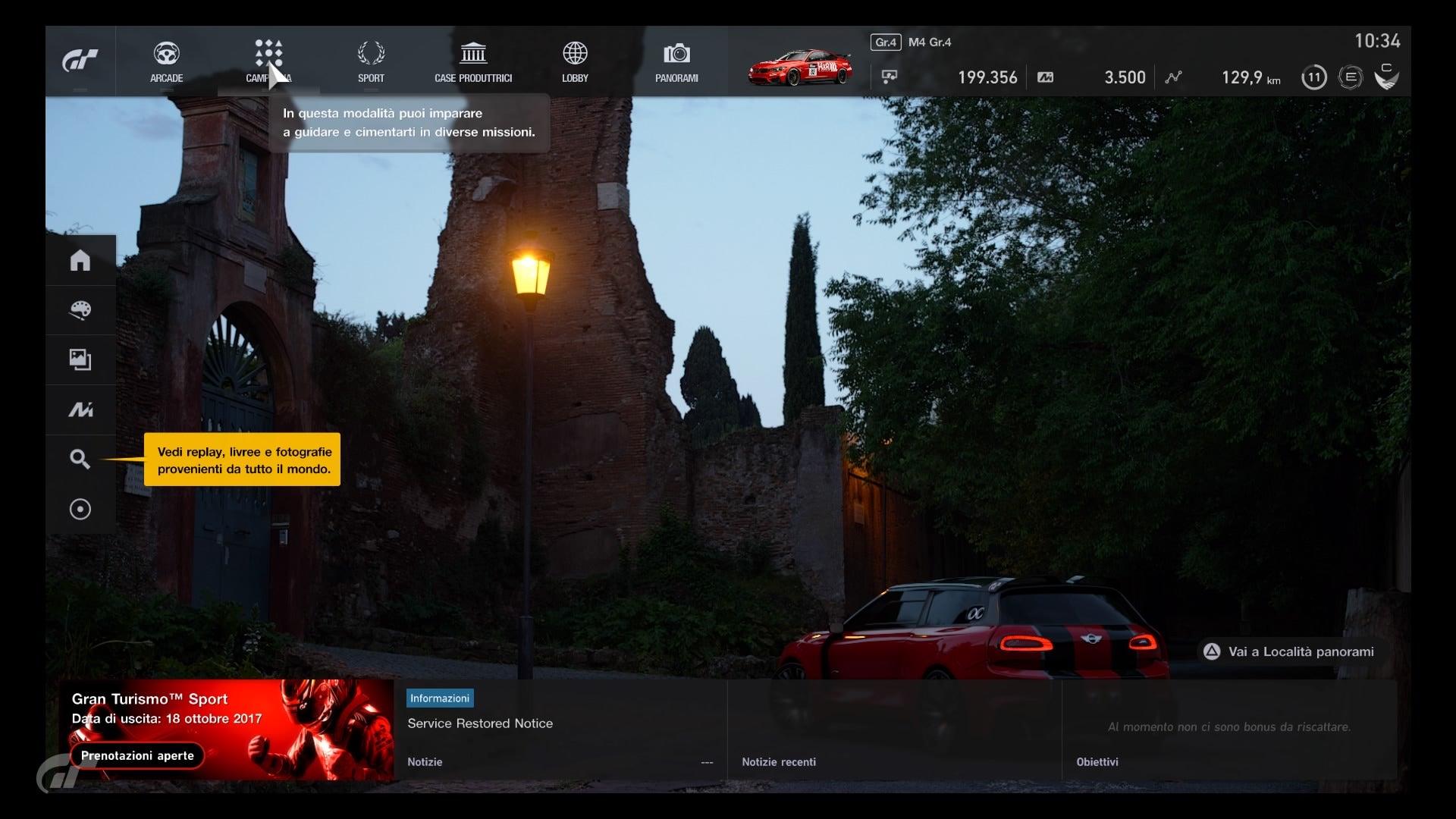Open the options circle icon in sidebar

[x=80, y=509]
